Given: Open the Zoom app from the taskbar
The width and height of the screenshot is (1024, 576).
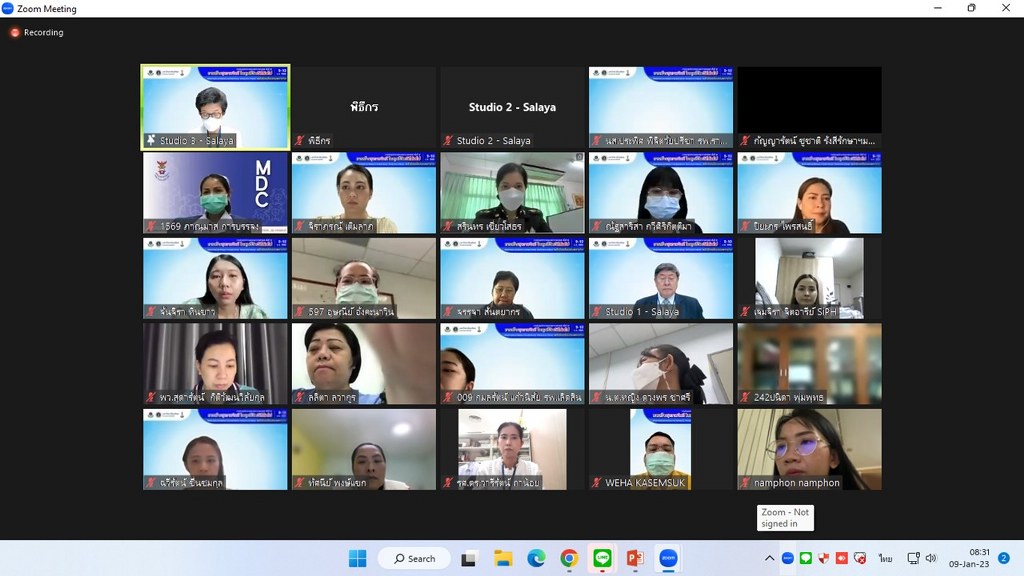Looking at the screenshot, I should coord(667,558).
